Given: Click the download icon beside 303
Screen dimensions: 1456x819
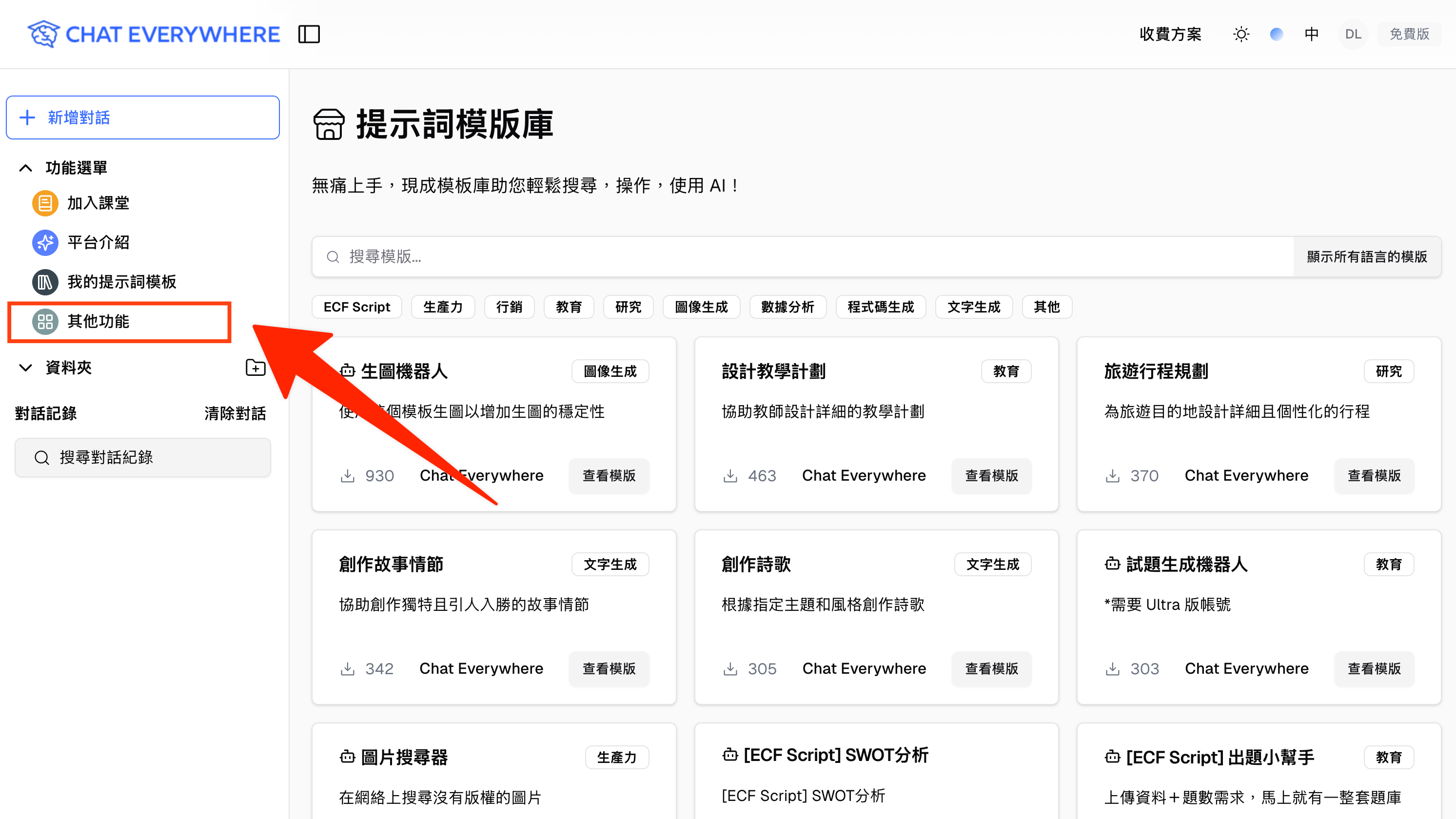Looking at the screenshot, I should tap(1112, 669).
